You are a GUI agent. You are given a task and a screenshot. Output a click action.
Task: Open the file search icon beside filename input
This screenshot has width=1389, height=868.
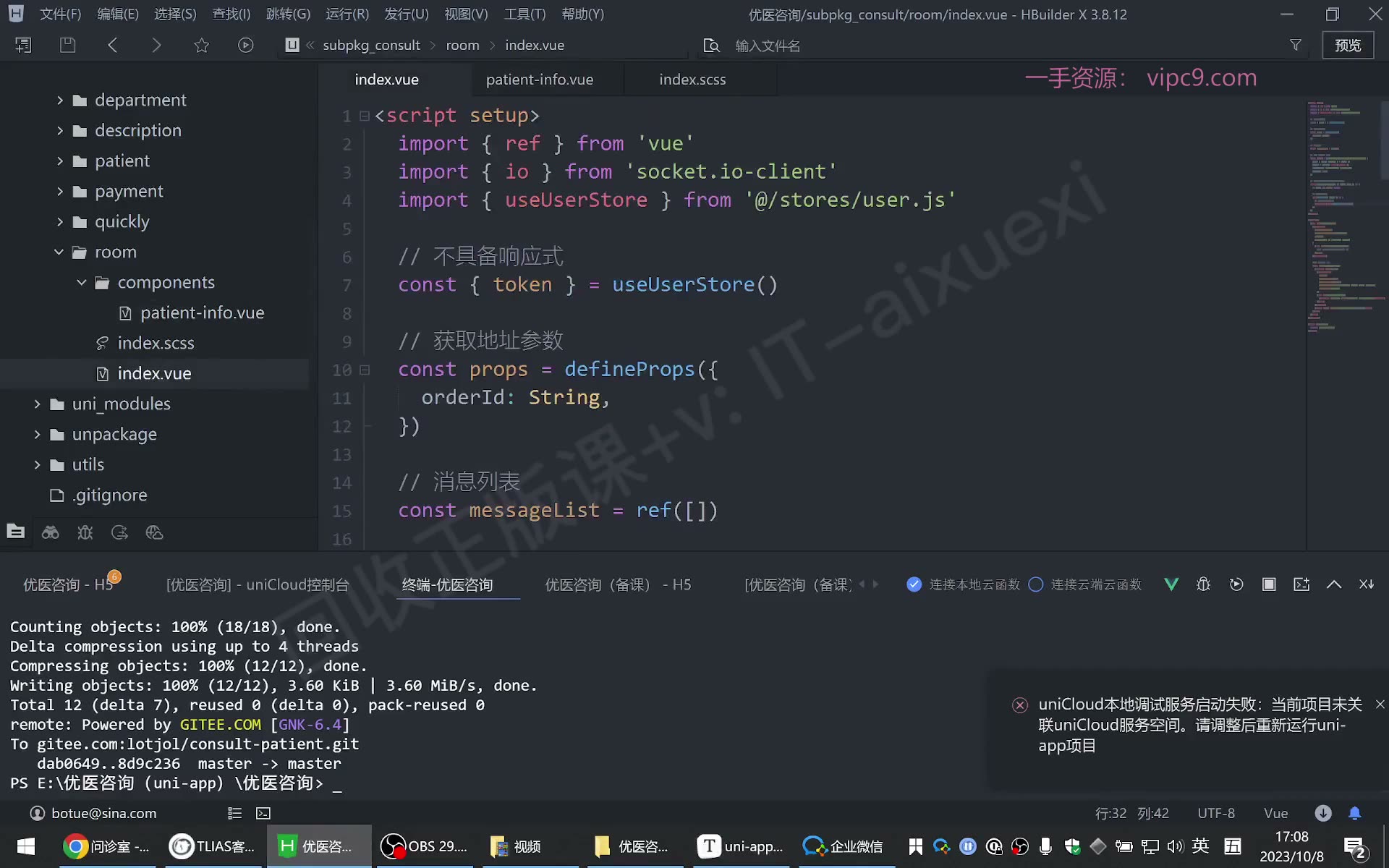[x=712, y=46]
